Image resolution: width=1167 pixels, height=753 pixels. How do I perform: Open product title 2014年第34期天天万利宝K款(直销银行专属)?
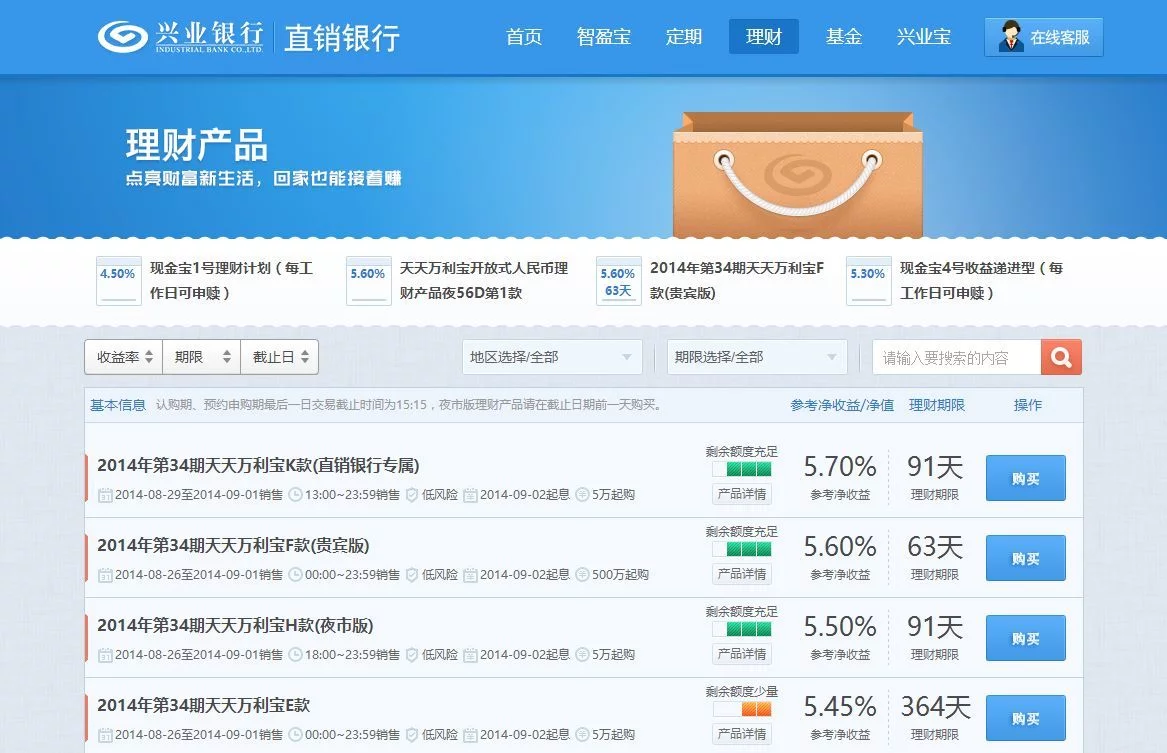click(258, 465)
